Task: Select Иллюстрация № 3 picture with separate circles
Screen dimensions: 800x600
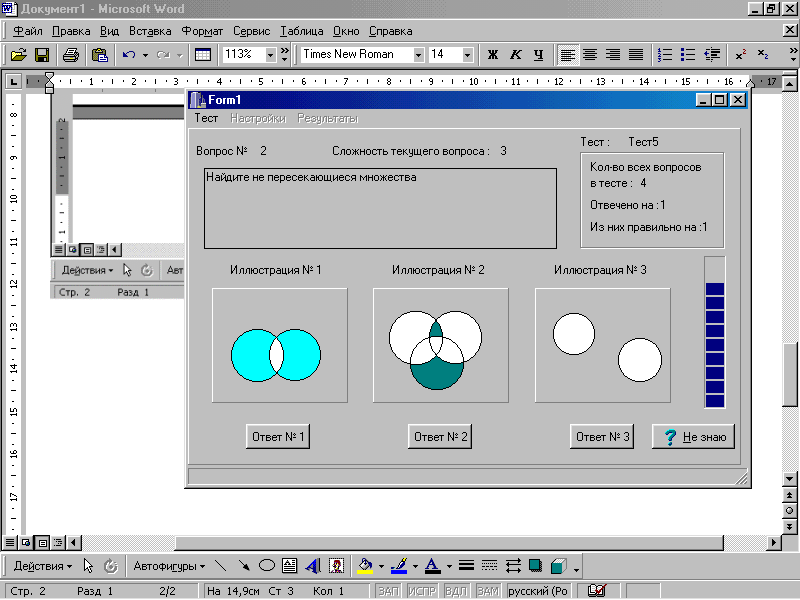Action: point(603,345)
